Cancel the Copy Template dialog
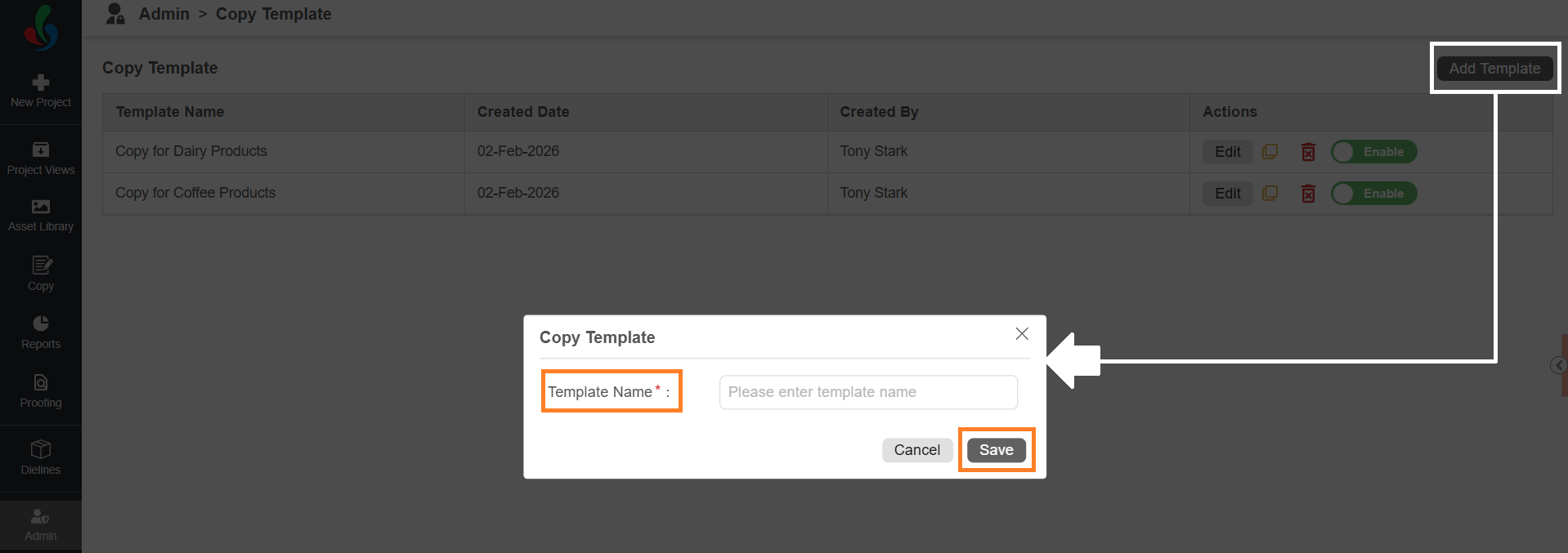This screenshot has width=1568, height=553. pos(916,450)
